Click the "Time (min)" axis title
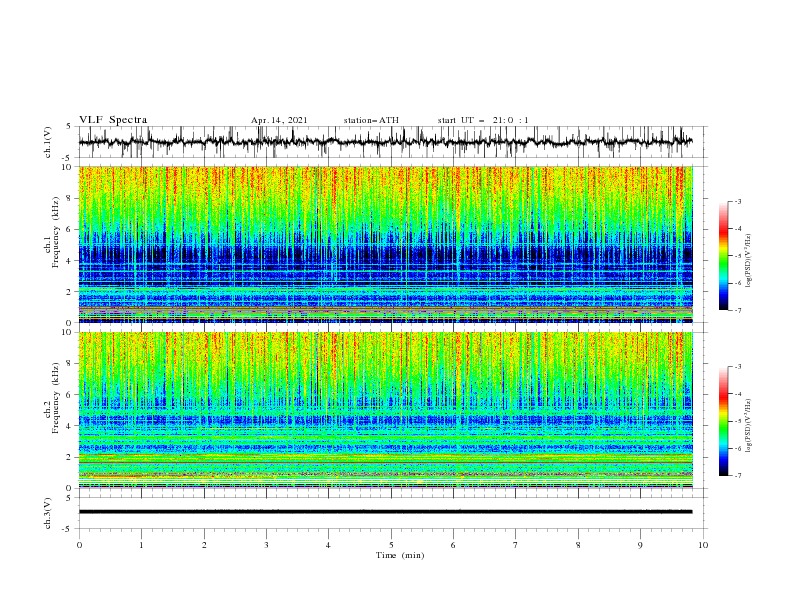The image size is (792, 612). [400, 555]
